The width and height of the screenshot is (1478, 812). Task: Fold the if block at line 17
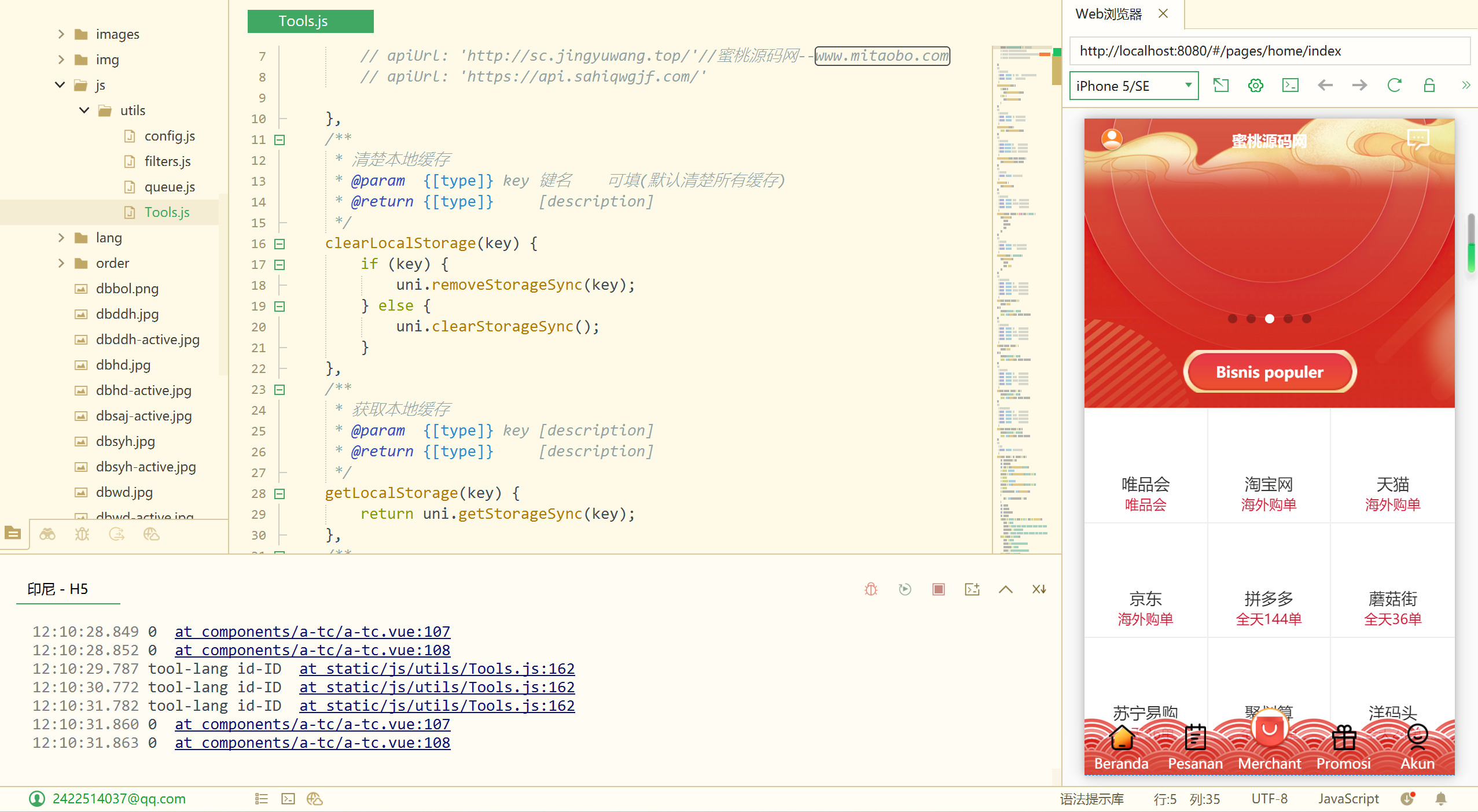point(280,265)
